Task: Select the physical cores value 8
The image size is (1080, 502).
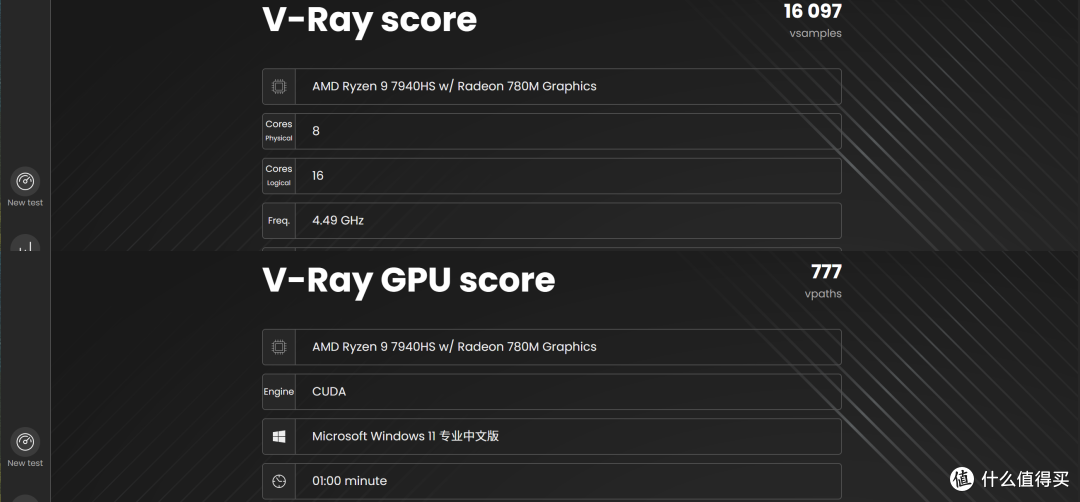Action: 315,131
